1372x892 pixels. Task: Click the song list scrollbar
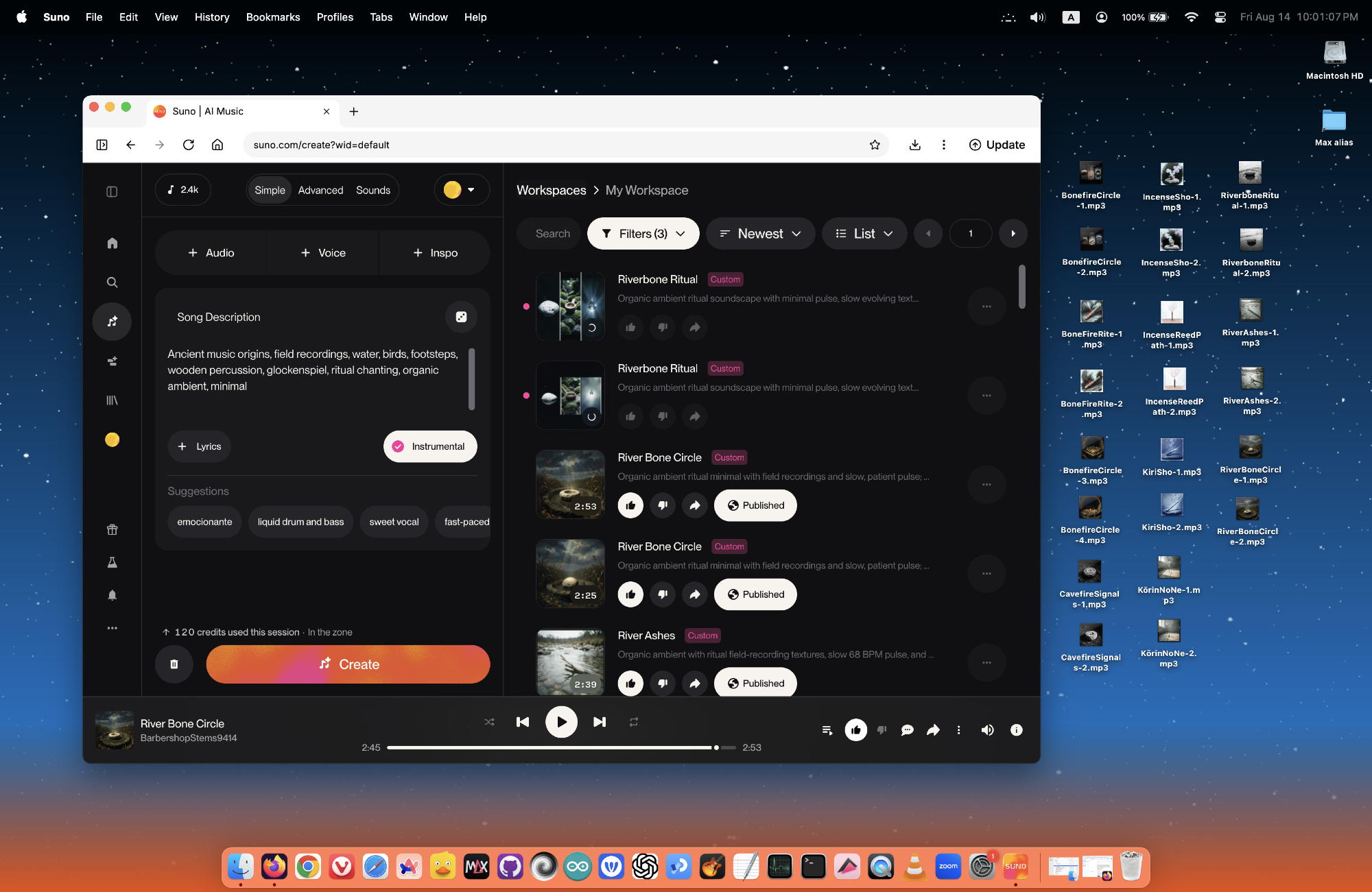[x=1022, y=287]
